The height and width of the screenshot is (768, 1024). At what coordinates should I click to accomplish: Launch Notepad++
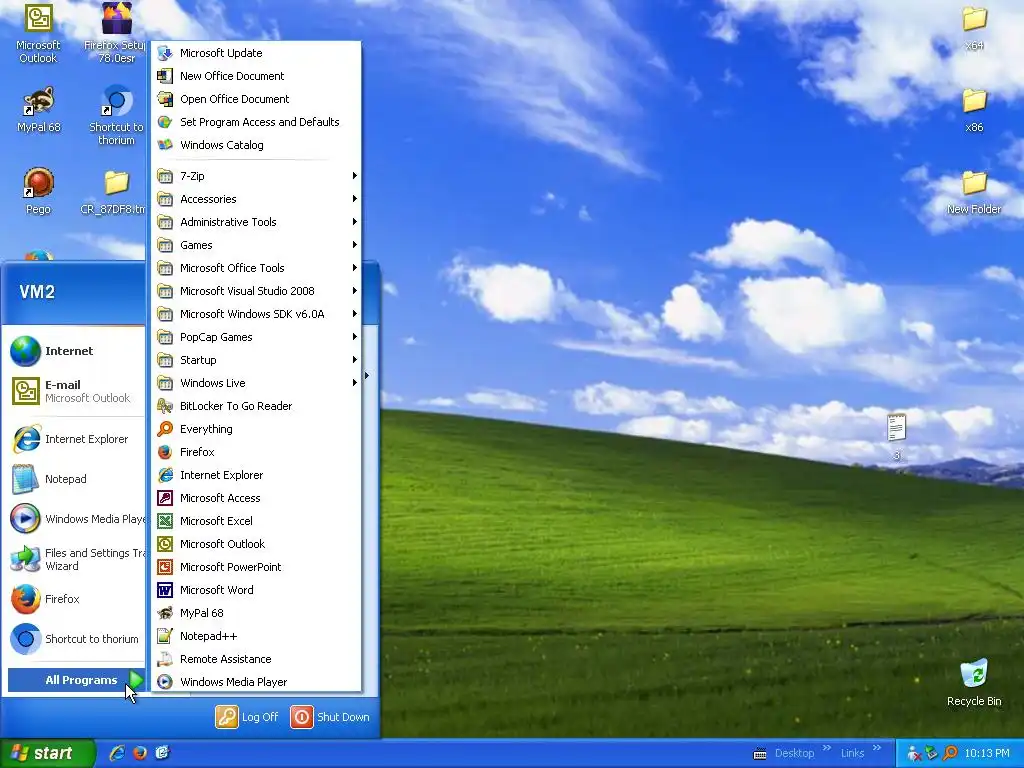[x=256, y=636]
